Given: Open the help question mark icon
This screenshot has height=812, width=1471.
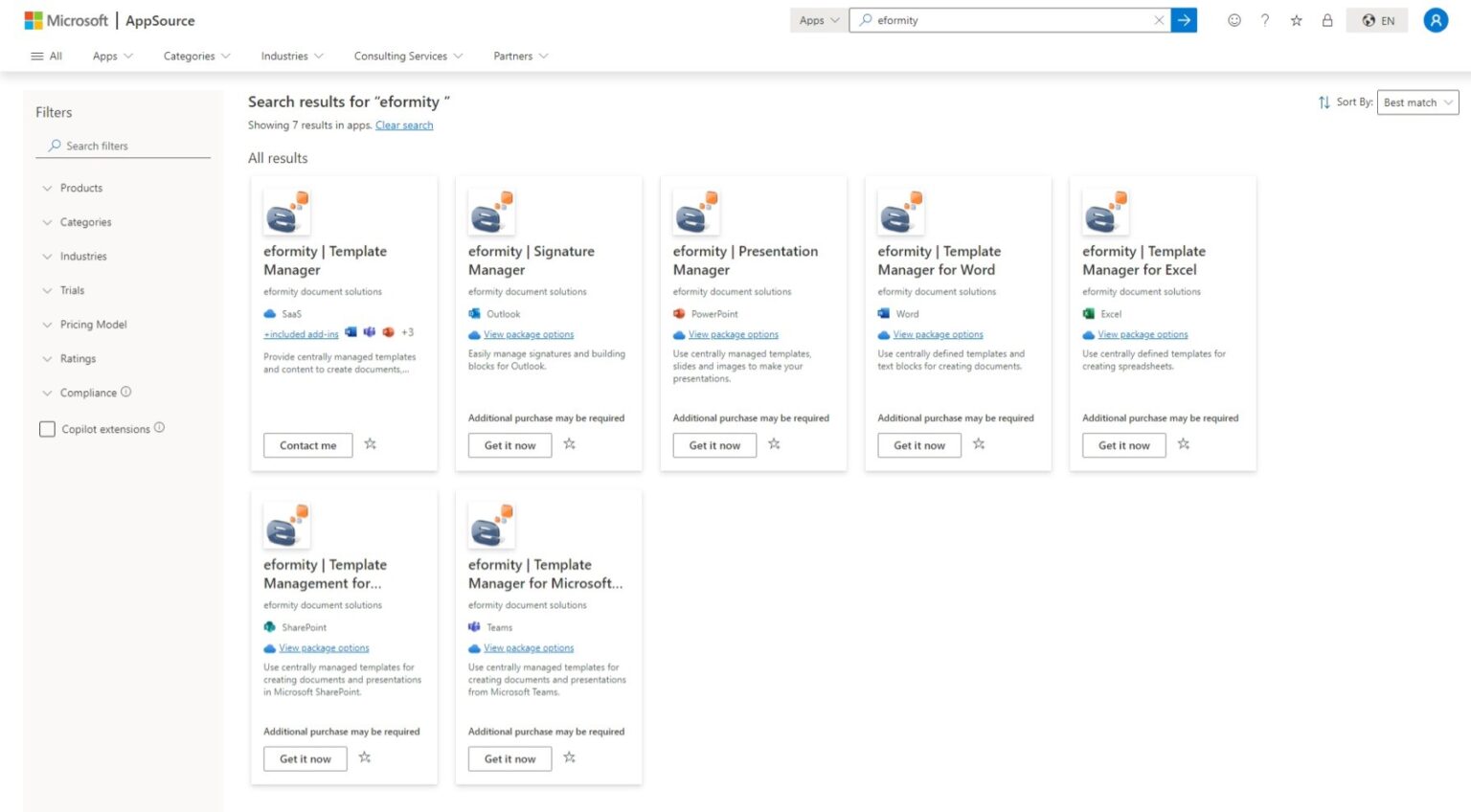Looking at the screenshot, I should pyautogui.click(x=1264, y=20).
